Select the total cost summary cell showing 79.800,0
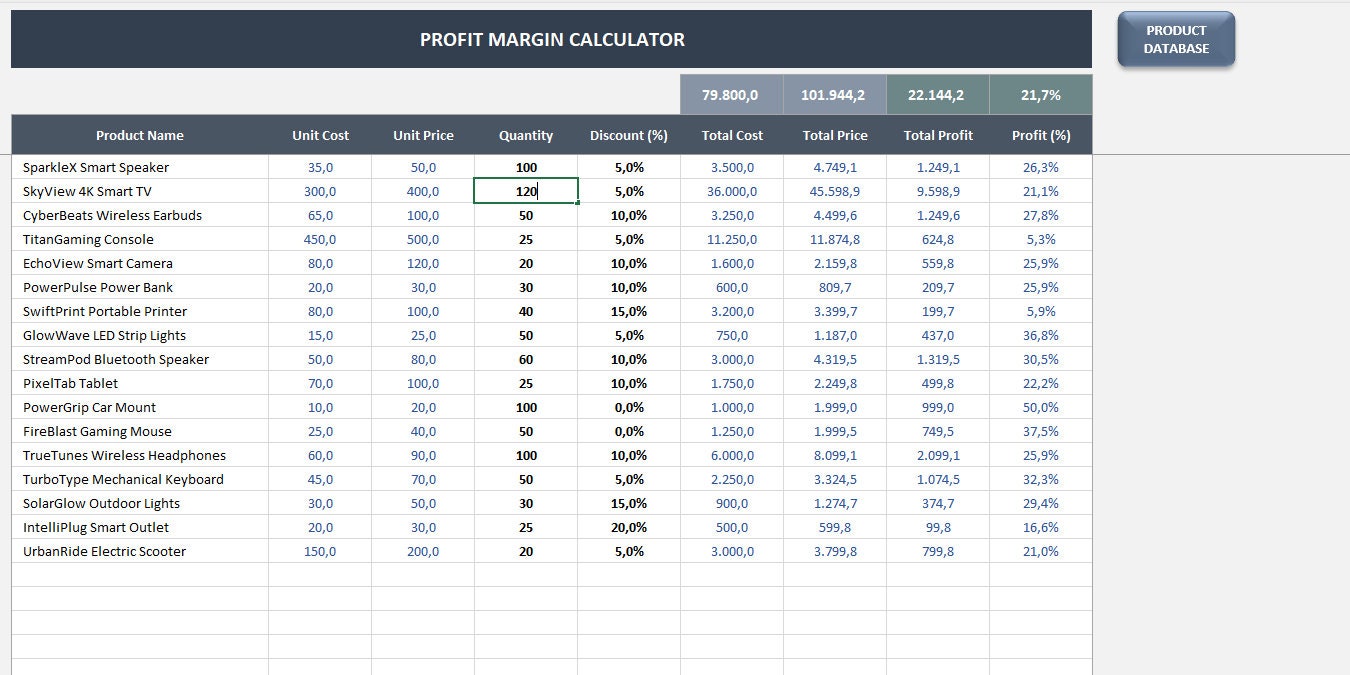1350x675 pixels. pyautogui.click(x=731, y=94)
